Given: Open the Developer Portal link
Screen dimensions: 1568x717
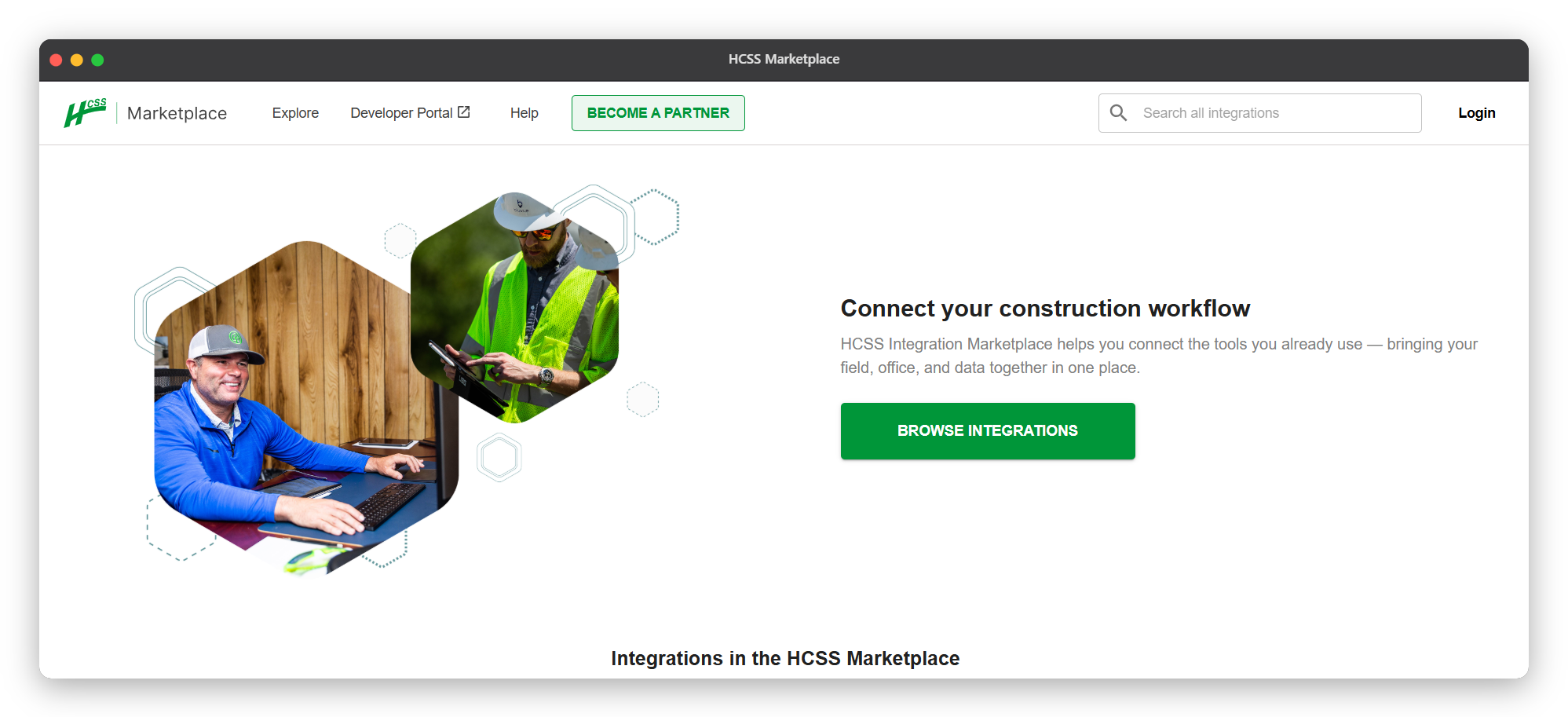Looking at the screenshot, I should pos(410,113).
